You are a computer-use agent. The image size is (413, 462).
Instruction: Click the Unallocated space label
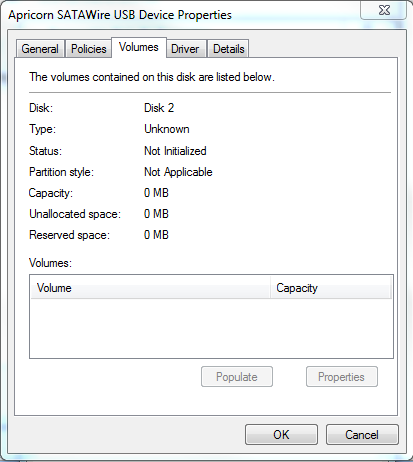[x=75, y=214]
